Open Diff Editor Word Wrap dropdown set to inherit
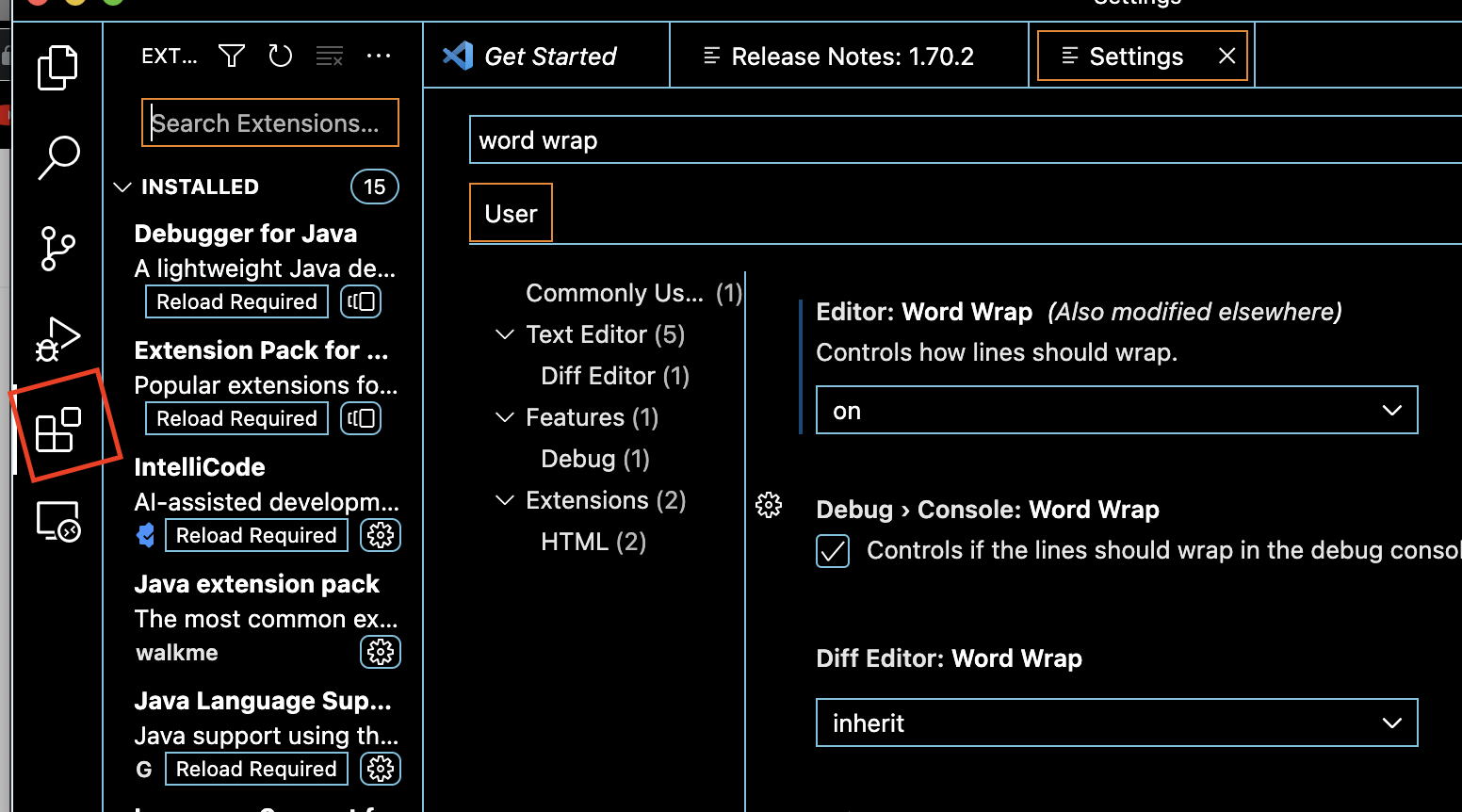 (x=1116, y=723)
